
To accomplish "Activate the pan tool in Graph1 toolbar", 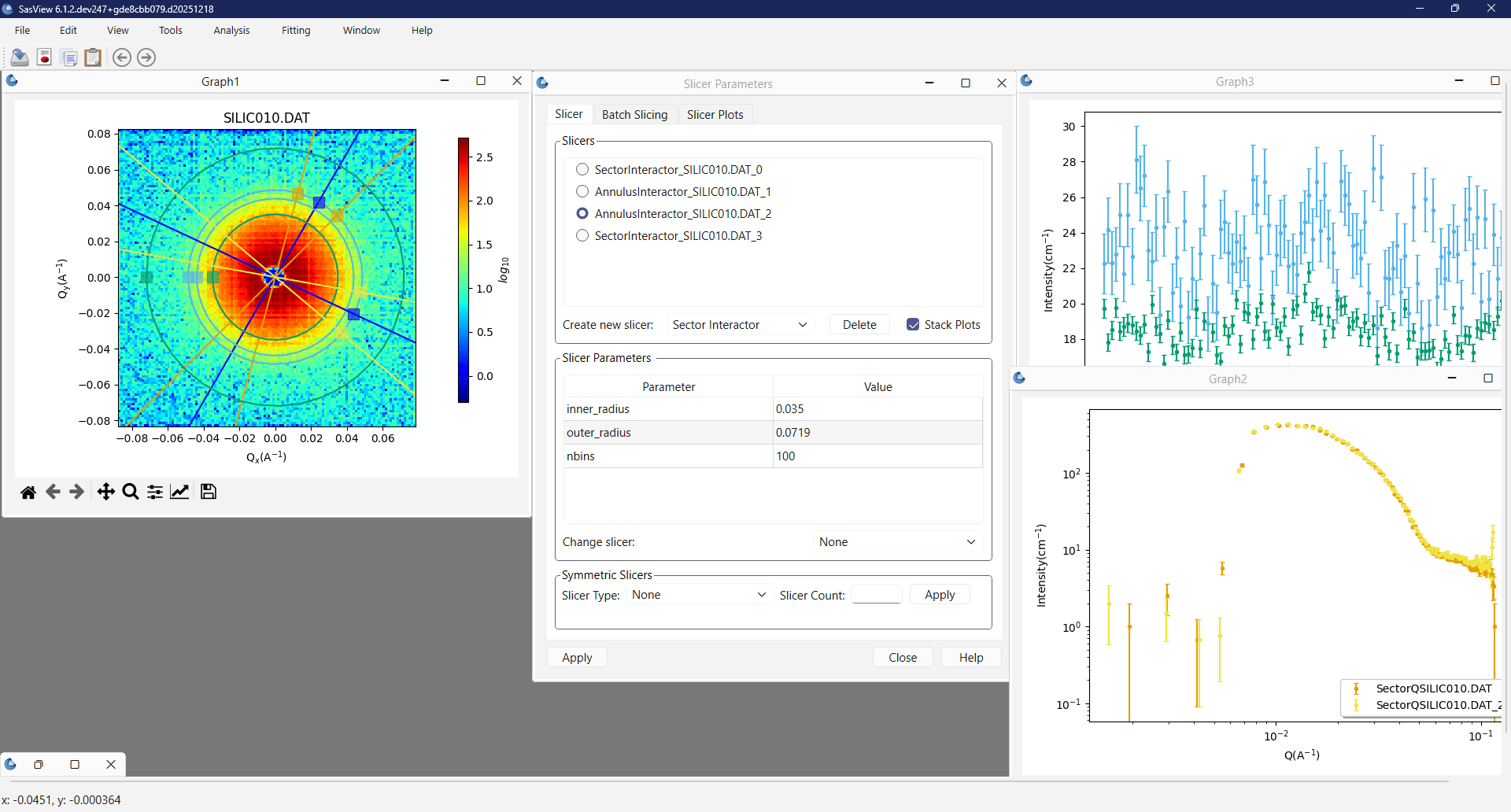I will click(x=105, y=492).
